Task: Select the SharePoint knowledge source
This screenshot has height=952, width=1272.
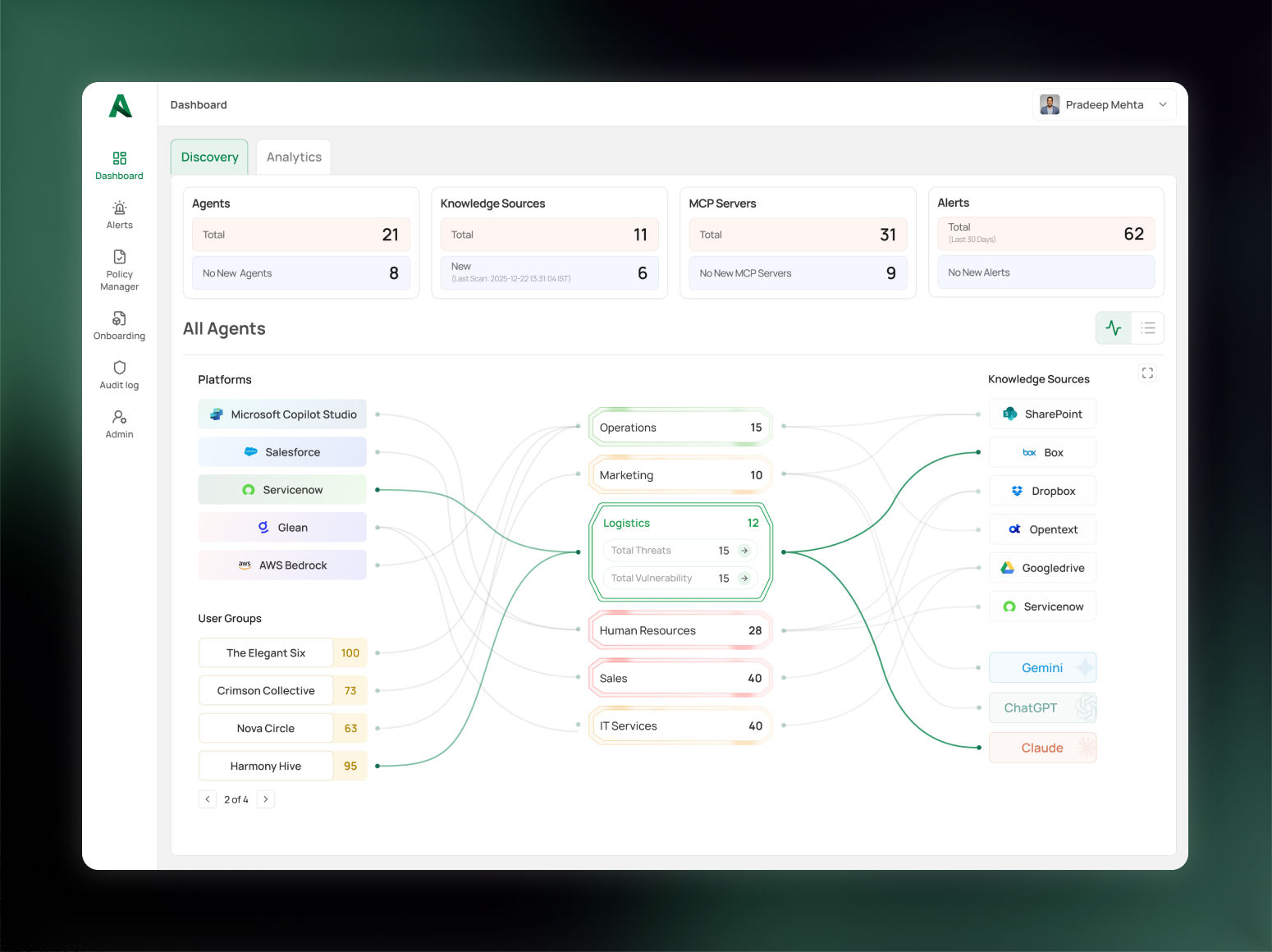Action: tap(1042, 414)
